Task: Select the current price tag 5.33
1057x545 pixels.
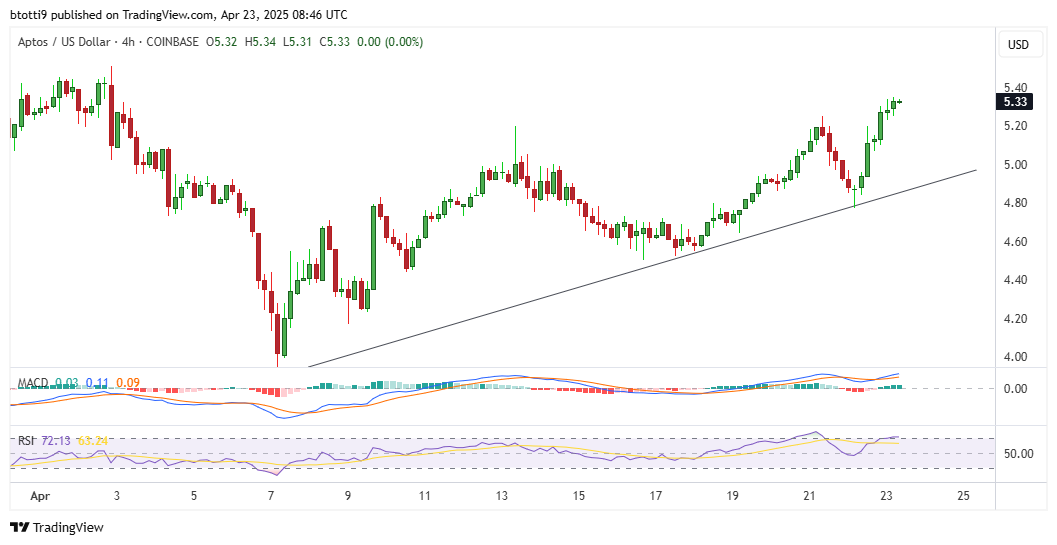Action: pyautogui.click(x=1016, y=101)
